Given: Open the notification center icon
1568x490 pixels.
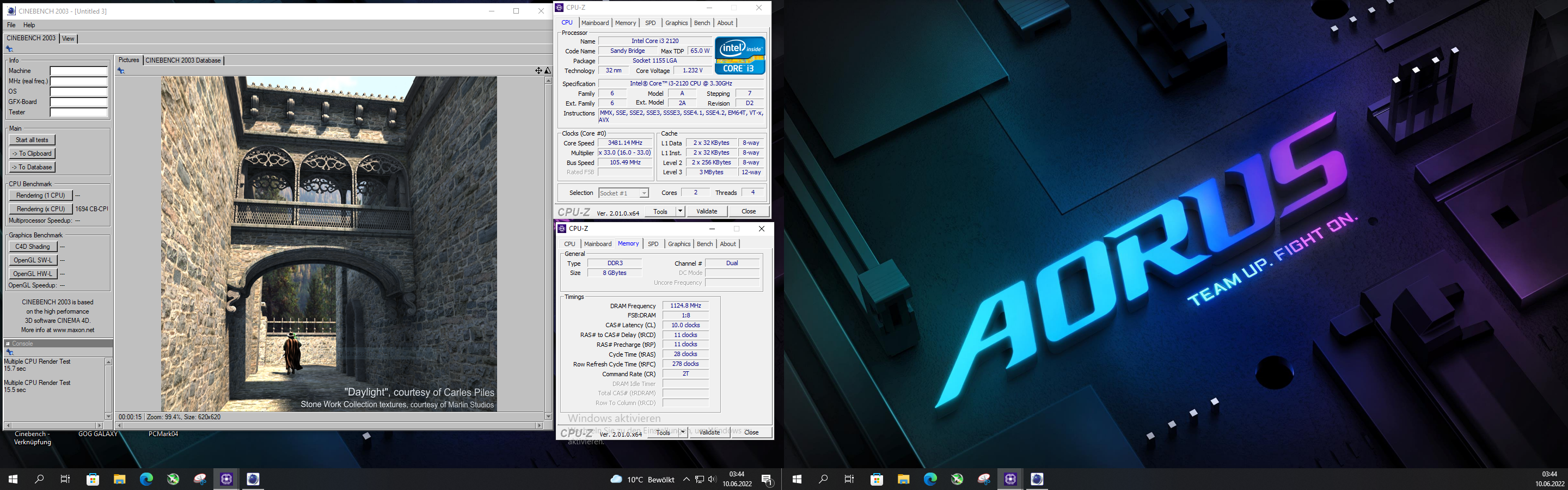Looking at the screenshot, I should 768,480.
